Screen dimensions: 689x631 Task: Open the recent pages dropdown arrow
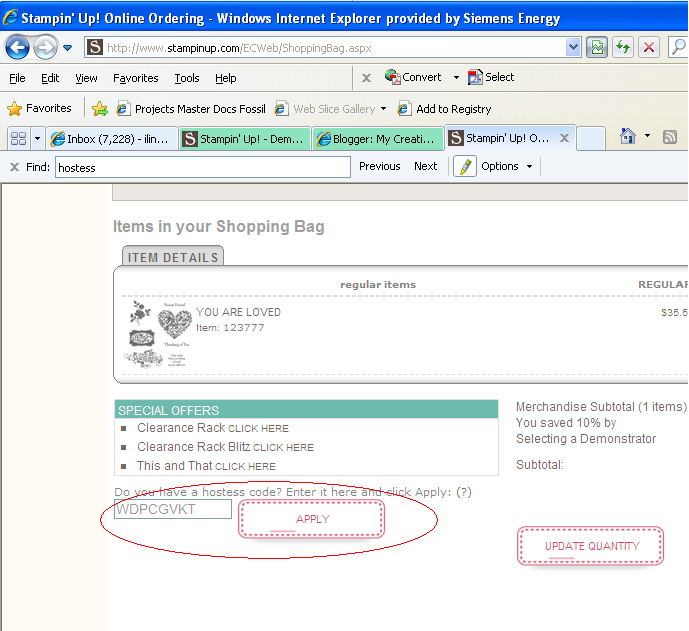[67, 47]
